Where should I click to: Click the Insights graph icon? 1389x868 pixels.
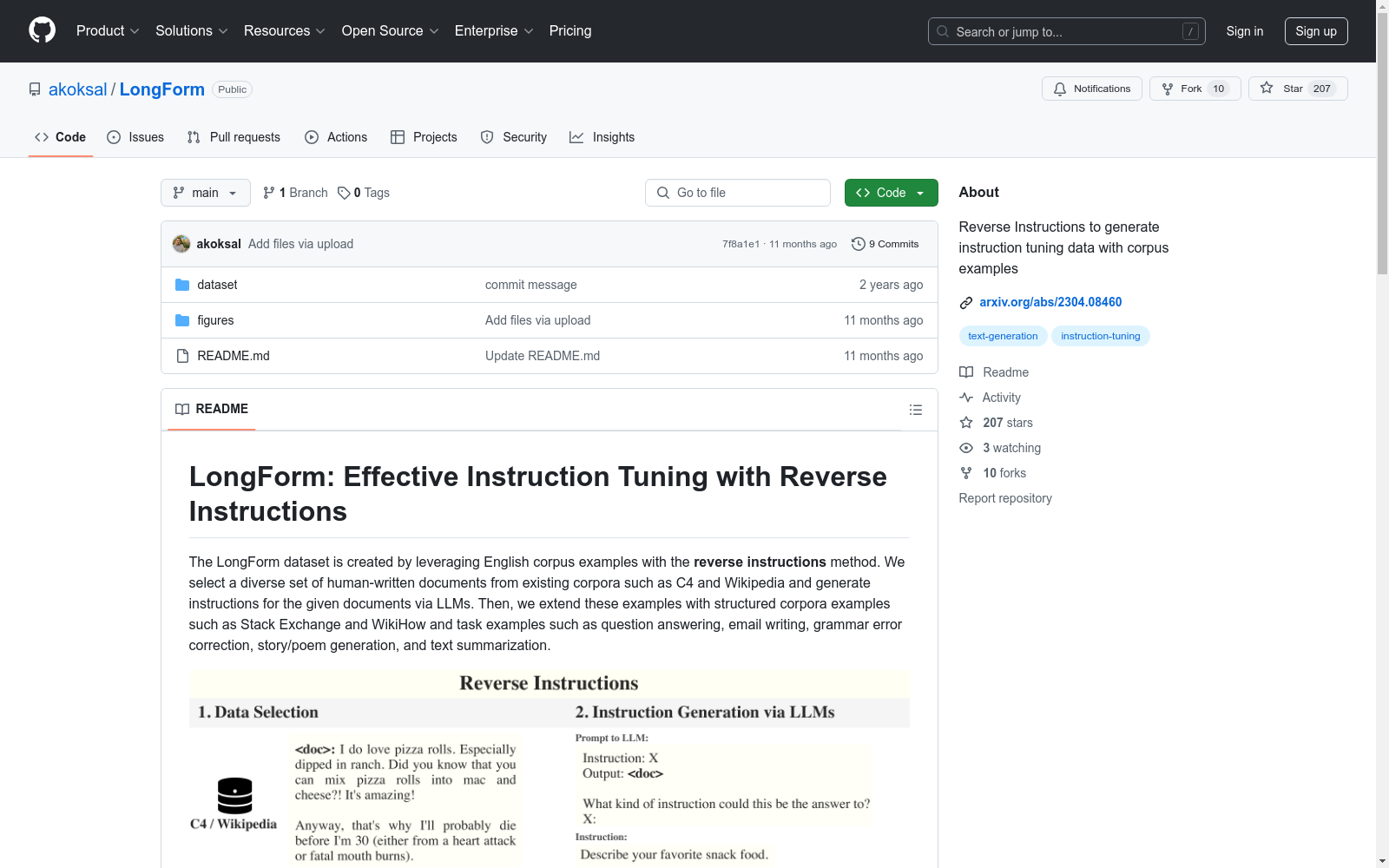click(x=576, y=137)
